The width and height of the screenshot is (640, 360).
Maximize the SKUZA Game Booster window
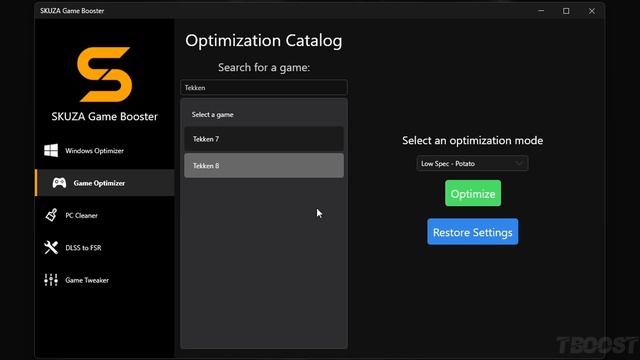click(x=566, y=11)
